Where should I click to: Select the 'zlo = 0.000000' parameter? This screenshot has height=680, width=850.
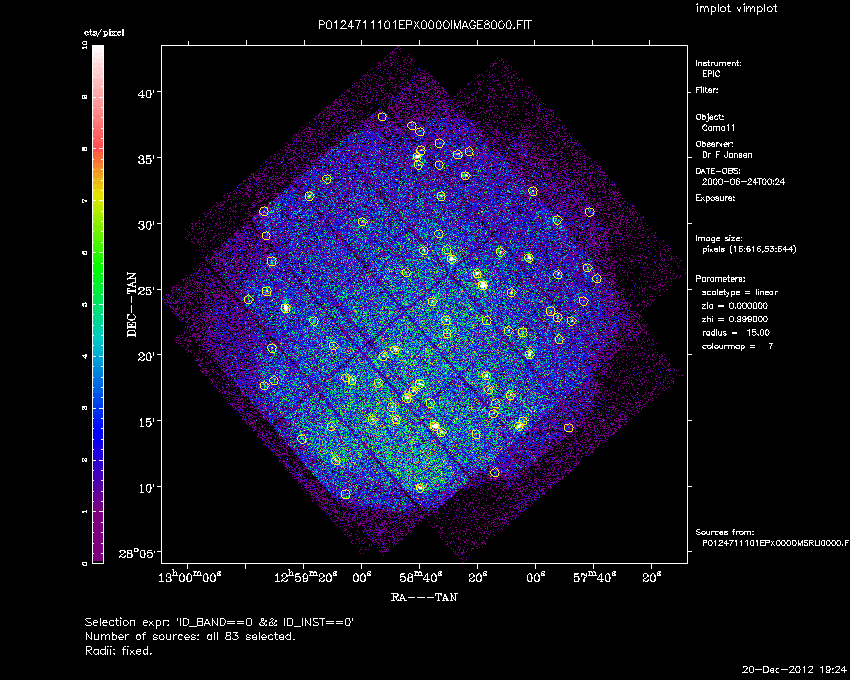[x=735, y=306]
